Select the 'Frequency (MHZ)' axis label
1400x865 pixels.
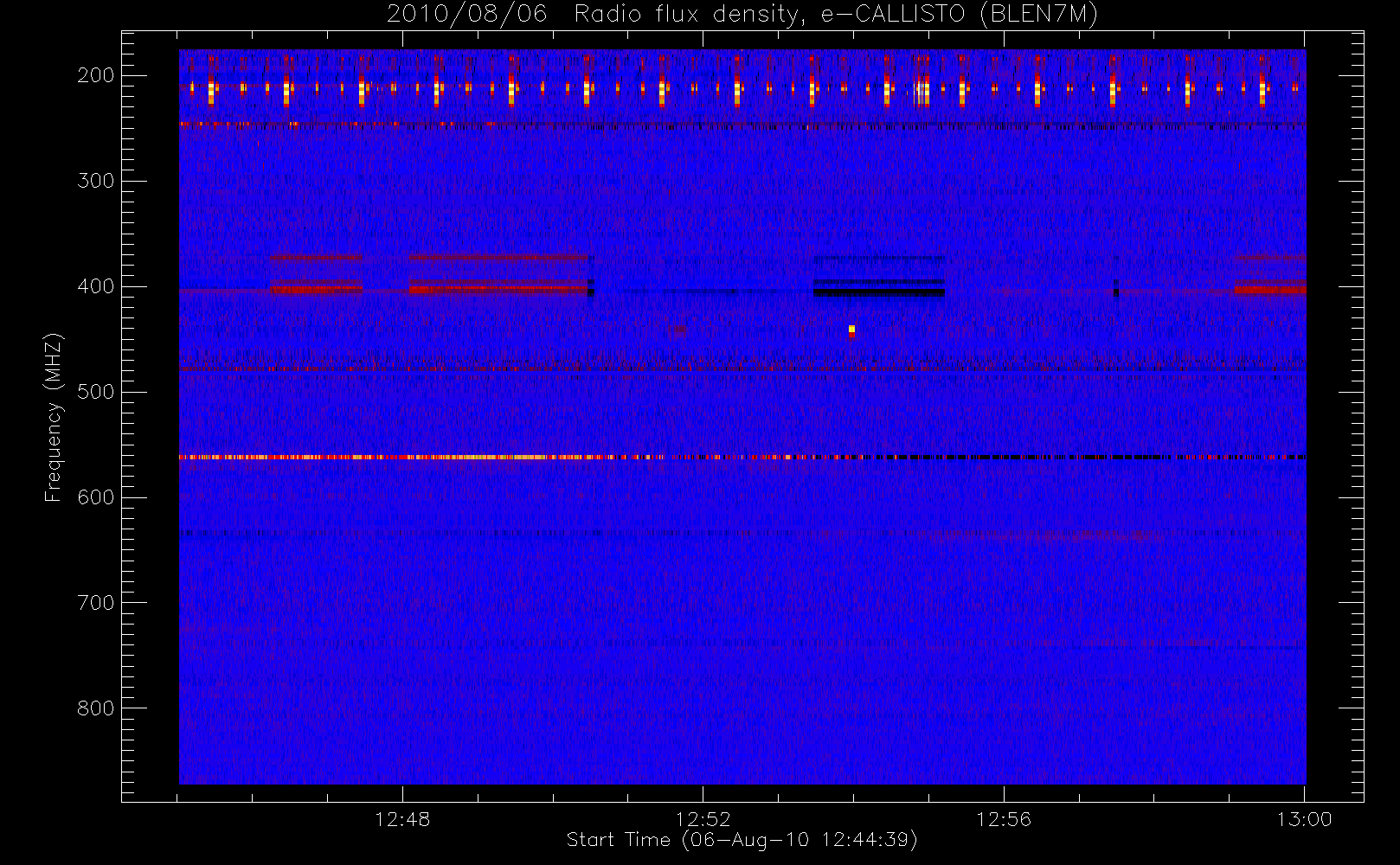click(54, 417)
